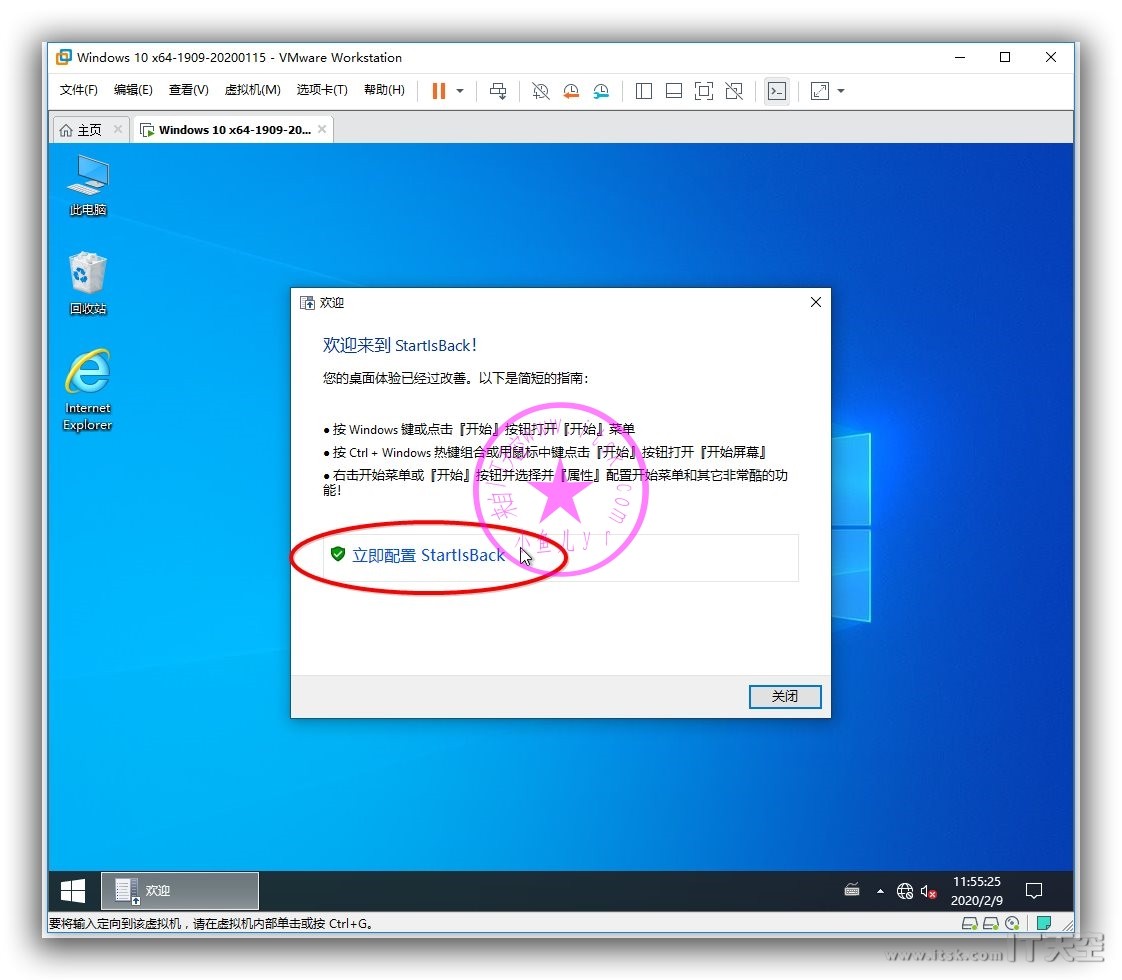Open the 虚拟机(M) menu
This screenshot has width=1122, height=980.
tap(253, 89)
